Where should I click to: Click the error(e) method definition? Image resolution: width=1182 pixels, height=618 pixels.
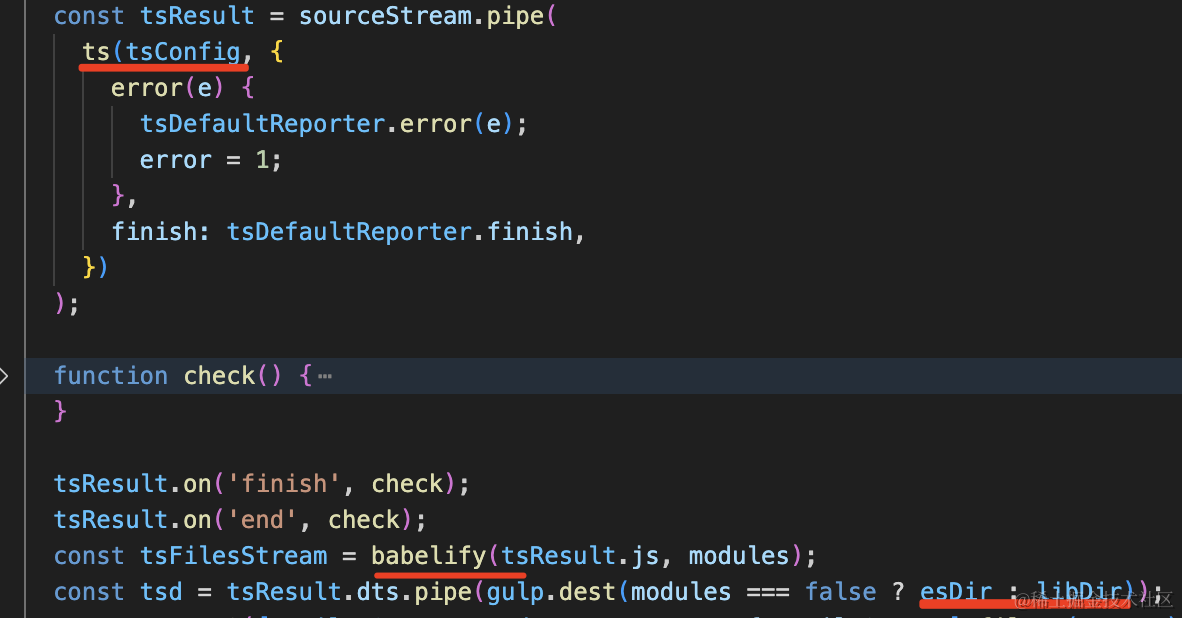tap(167, 87)
